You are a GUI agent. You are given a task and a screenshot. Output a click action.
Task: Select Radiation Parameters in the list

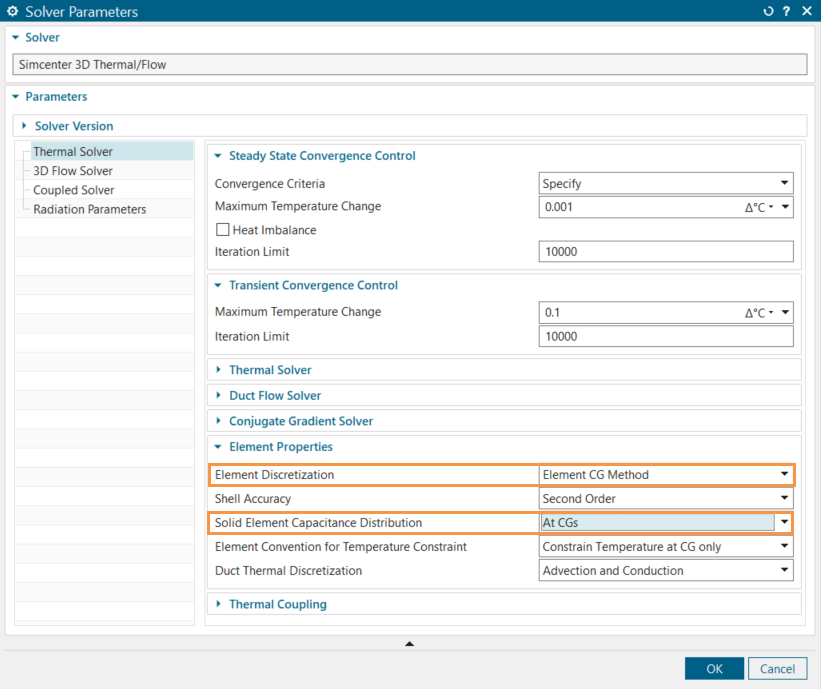[x=90, y=209]
